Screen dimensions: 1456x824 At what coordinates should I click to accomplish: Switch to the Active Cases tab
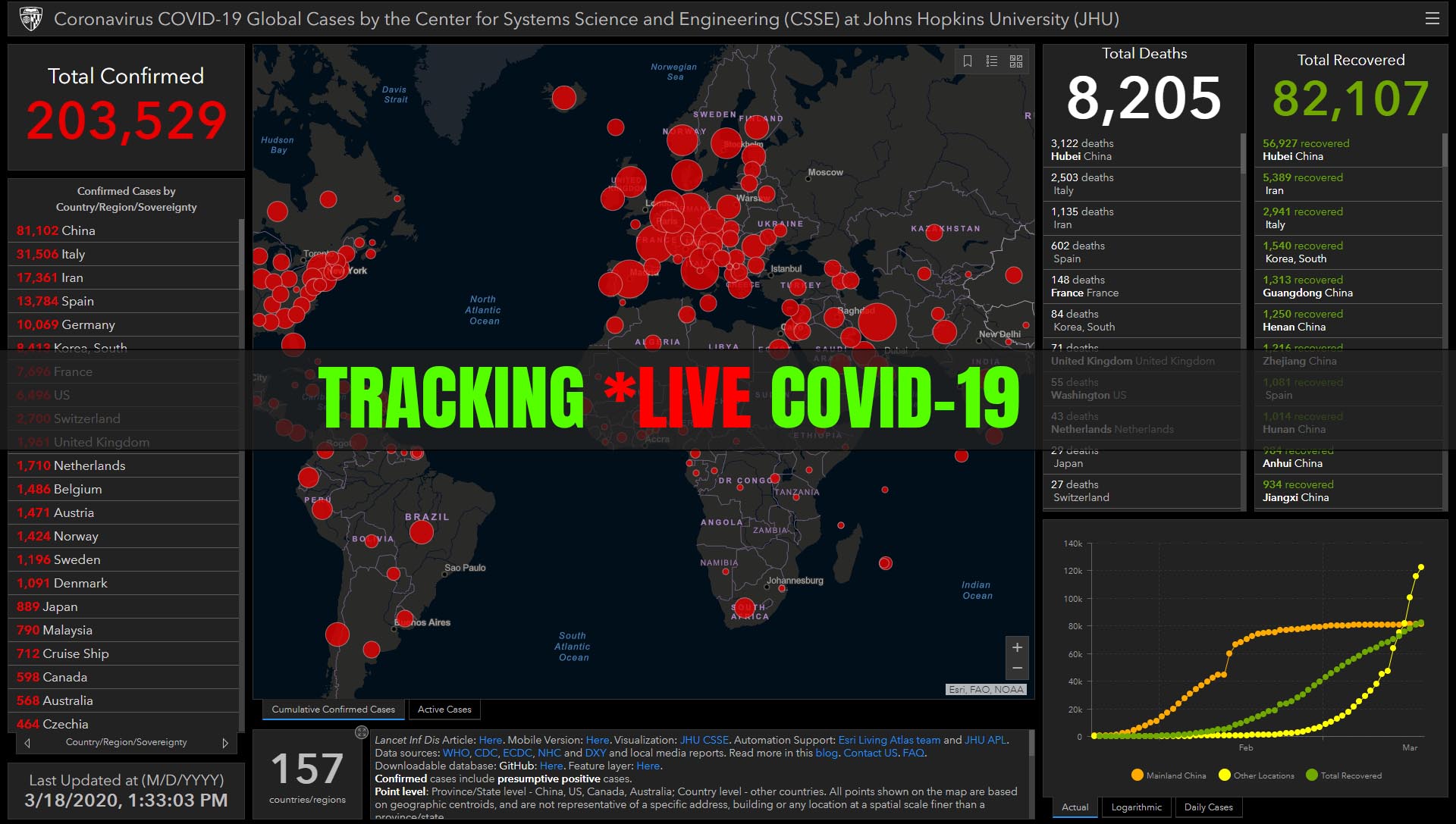pyautogui.click(x=444, y=710)
